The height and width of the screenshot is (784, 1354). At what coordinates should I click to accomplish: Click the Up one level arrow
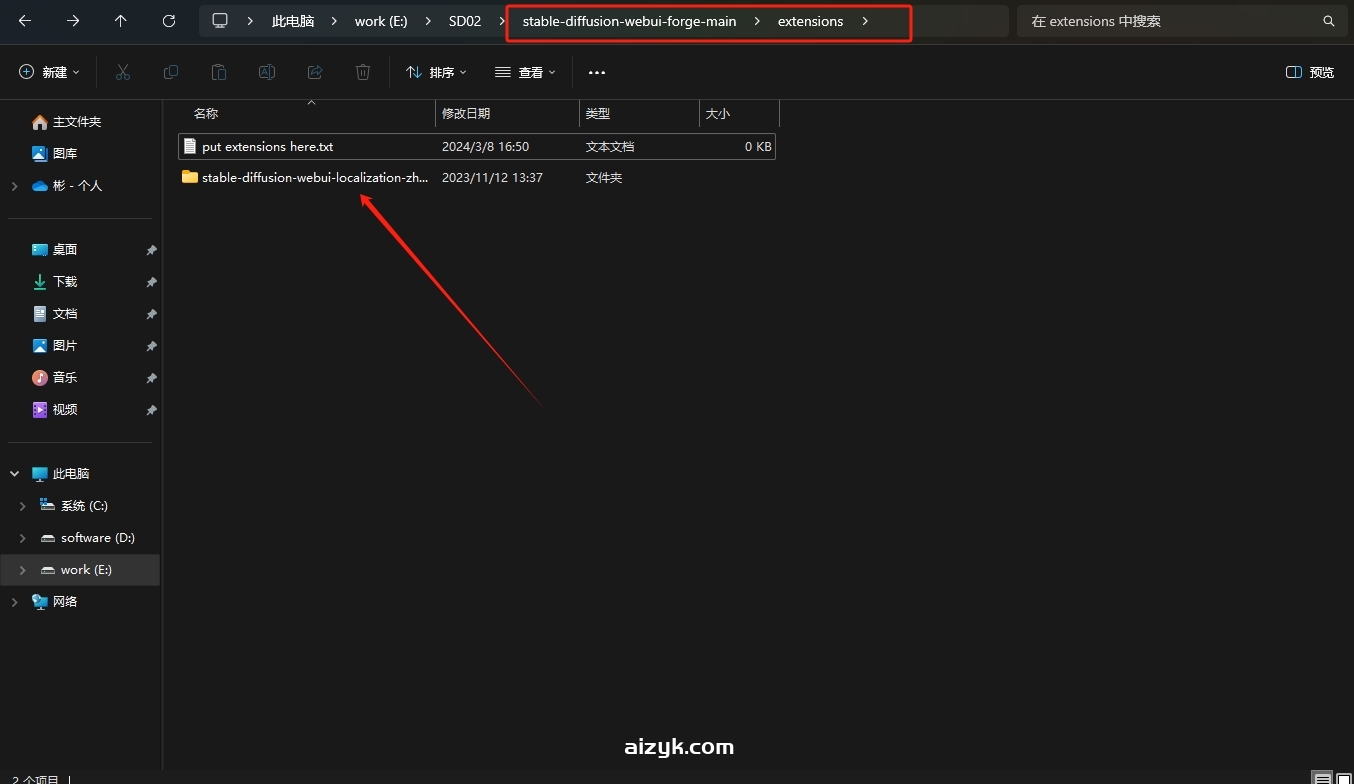(x=121, y=21)
